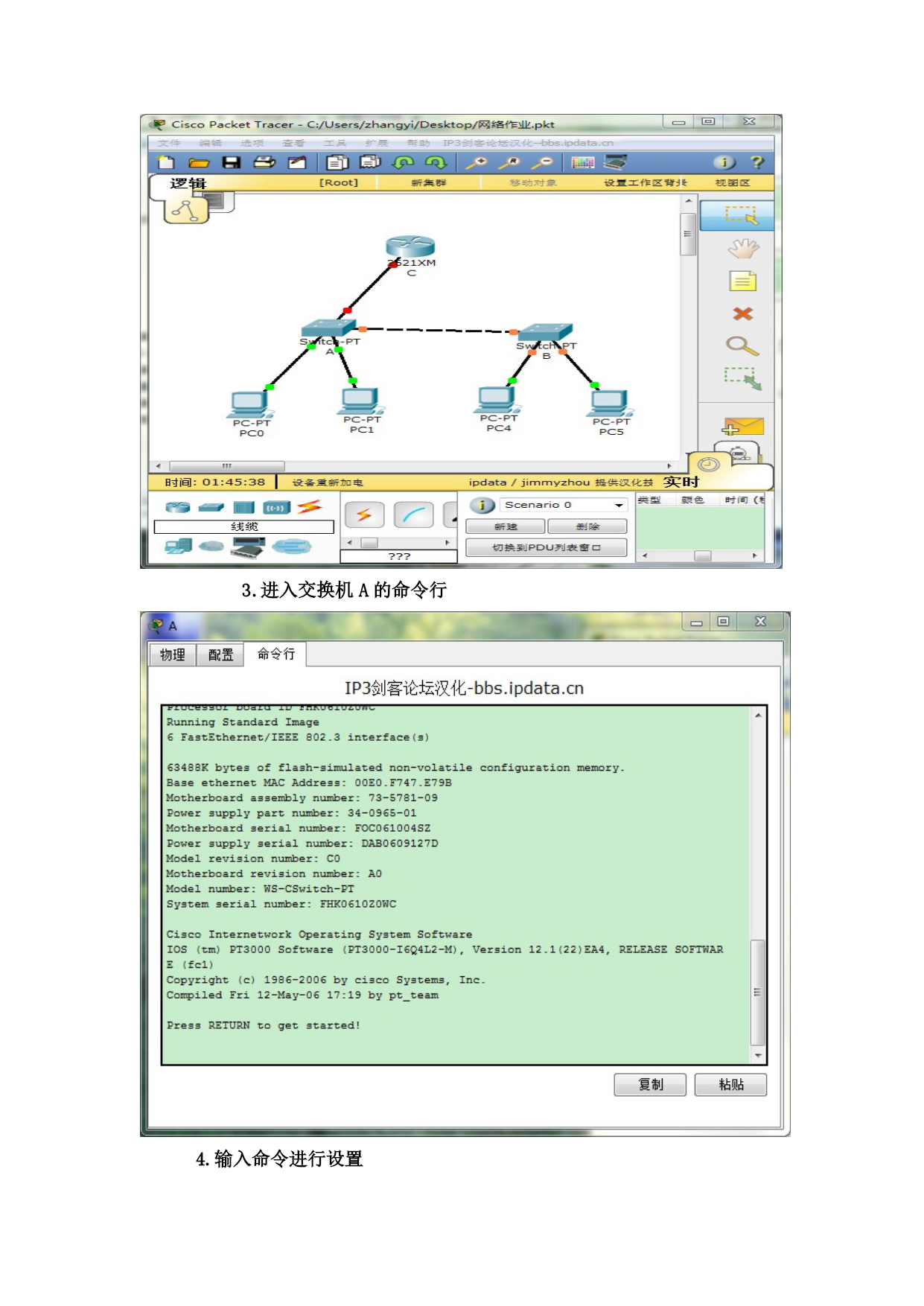The width and height of the screenshot is (924, 1306).
Task: Select the Multiuser Connection category icon
Action: click(x=291, y=547)
